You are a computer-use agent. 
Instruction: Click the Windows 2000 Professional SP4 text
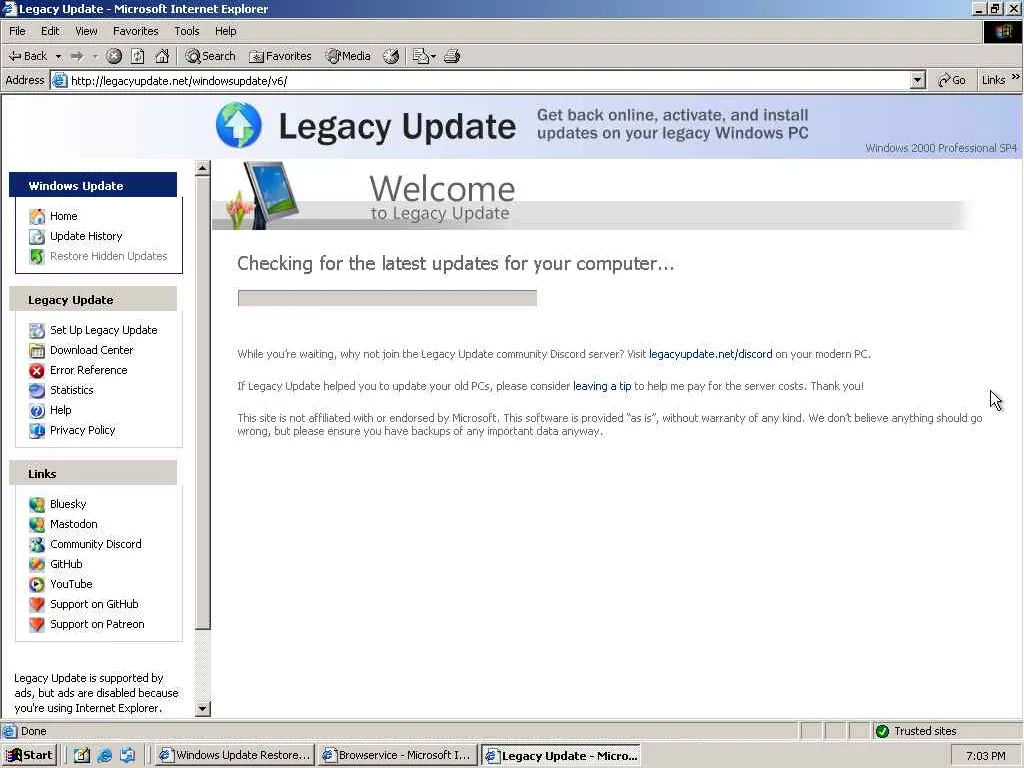click(x=940, y=148)
